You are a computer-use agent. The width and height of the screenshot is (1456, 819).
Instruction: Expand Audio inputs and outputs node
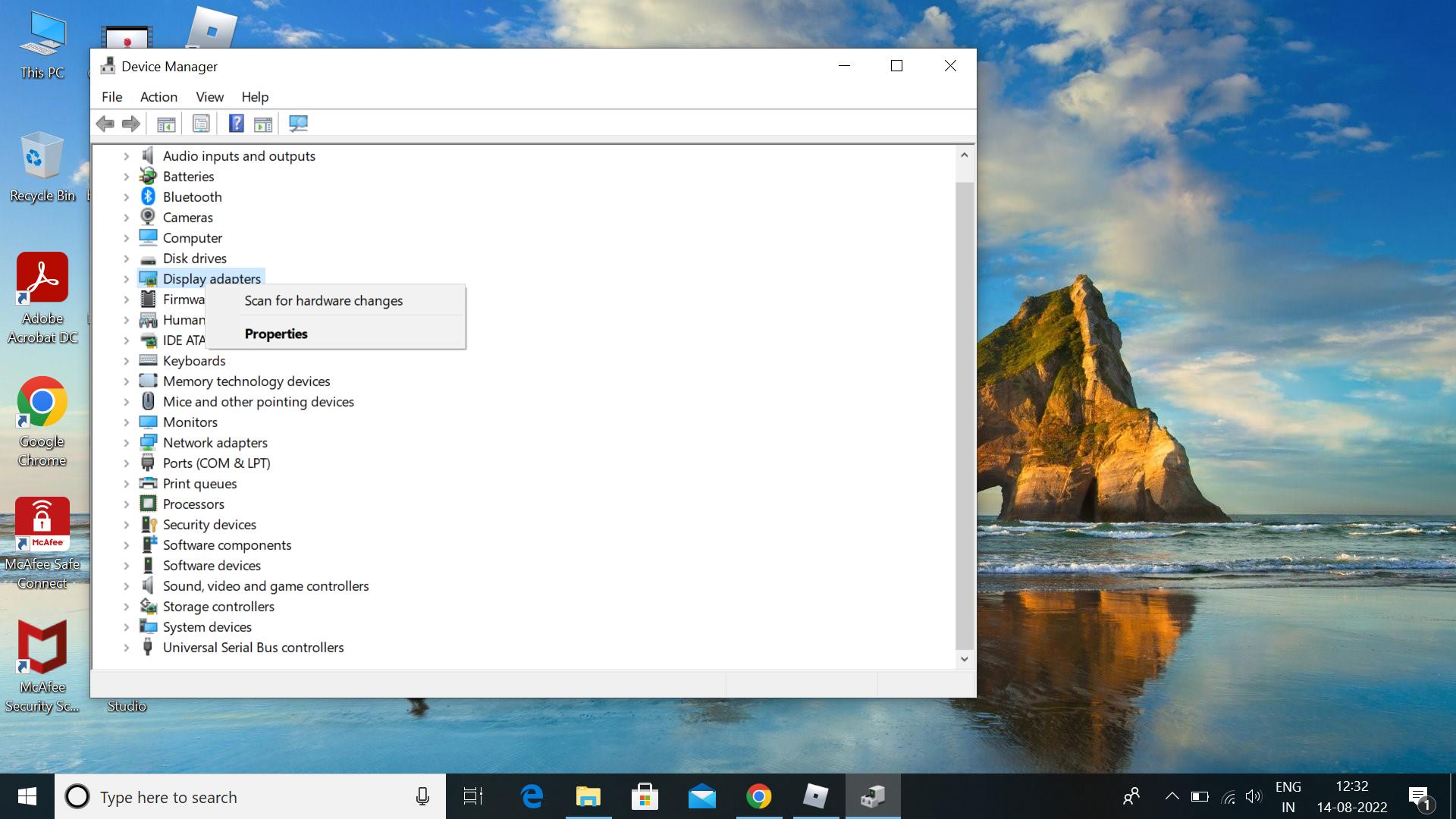tap(127, 155)
